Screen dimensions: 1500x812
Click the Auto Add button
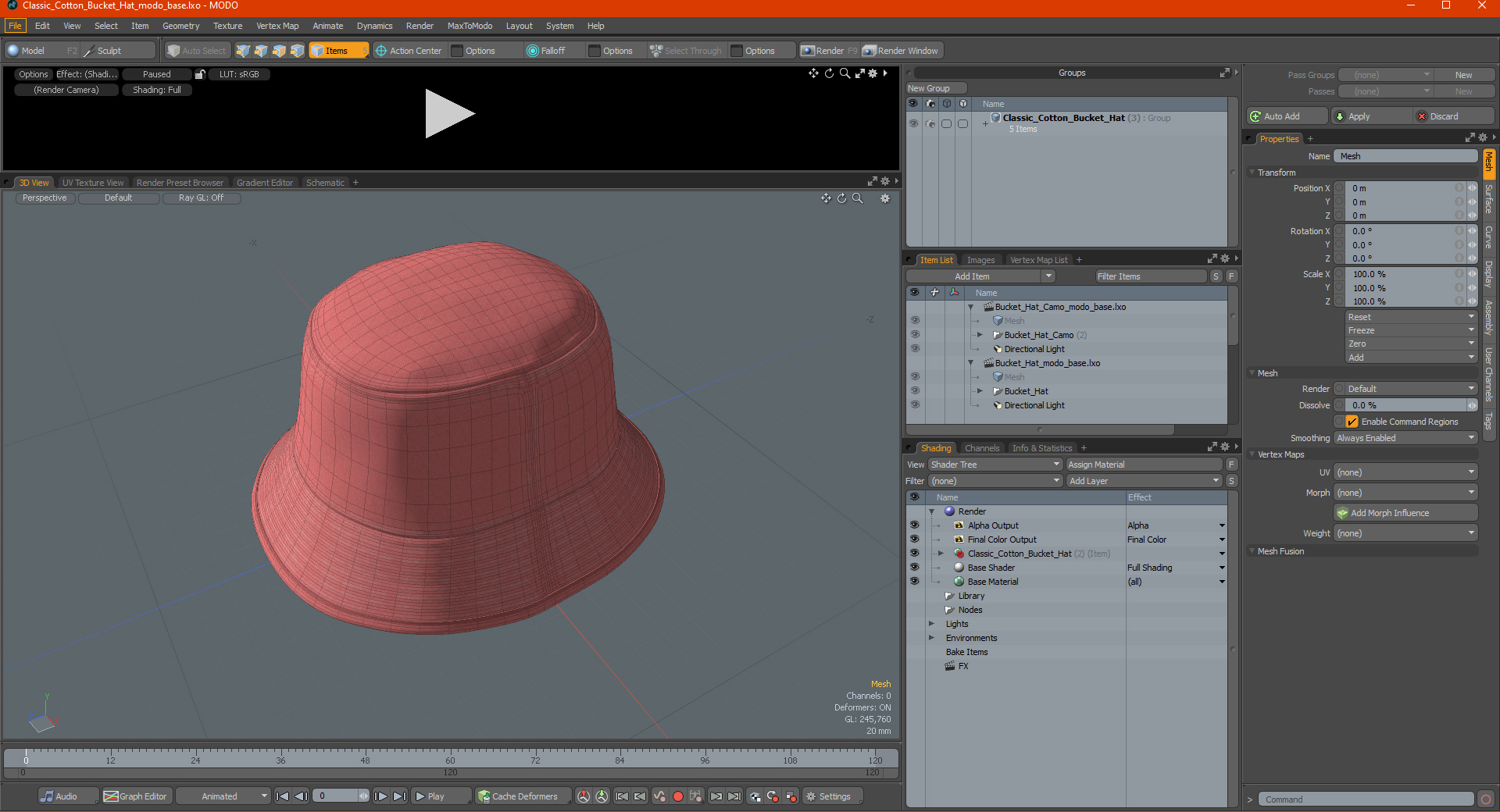tap(1287, 116)
